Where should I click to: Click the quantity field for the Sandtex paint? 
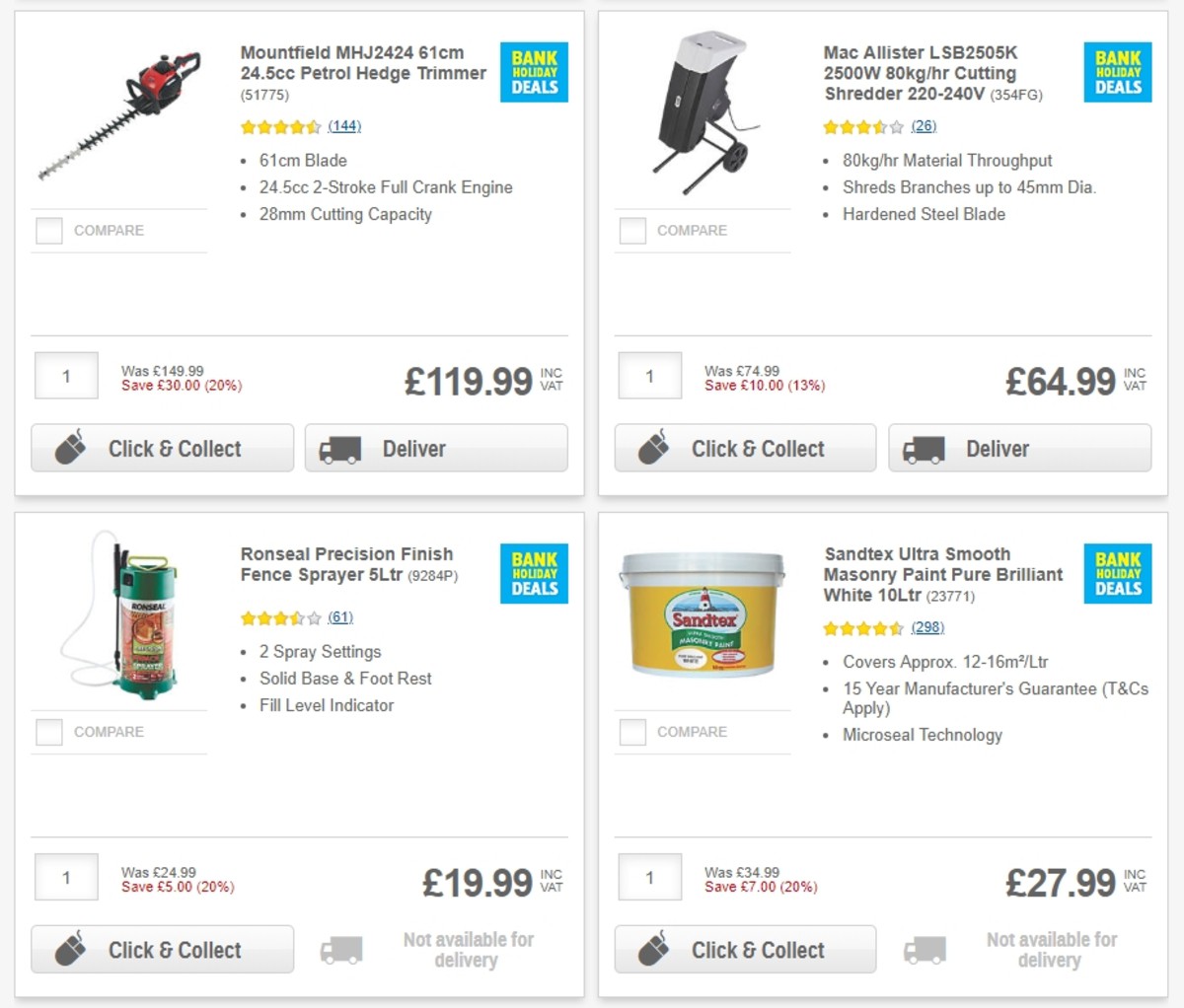(x=649, y=877)
